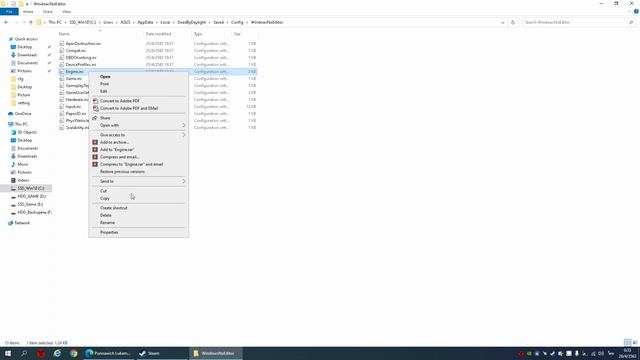The image size is (640, 360).
Task: Choose Cut in context menu
Action: (104, 191)
